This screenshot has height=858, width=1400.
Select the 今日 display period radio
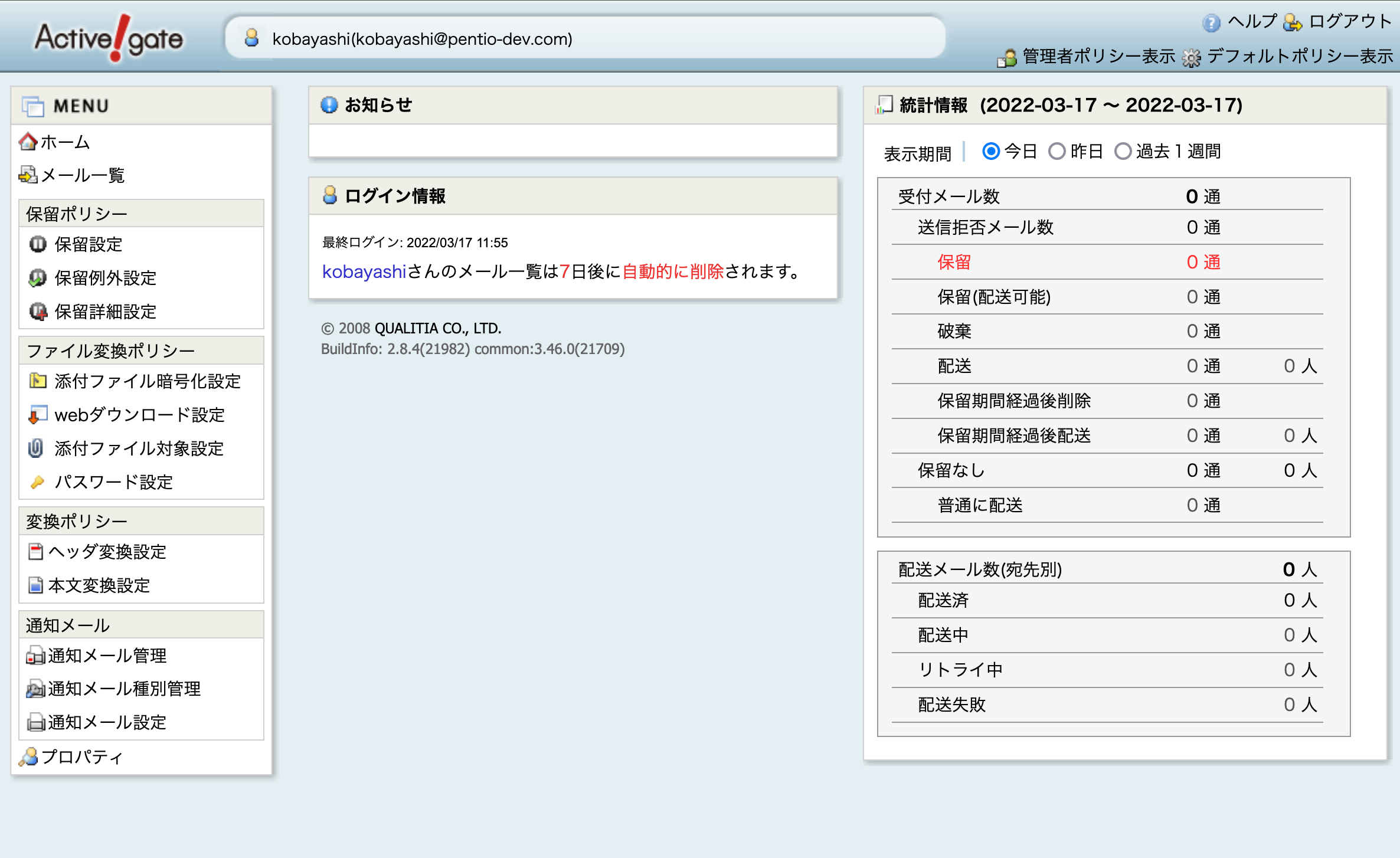click(x=991, y=152)
